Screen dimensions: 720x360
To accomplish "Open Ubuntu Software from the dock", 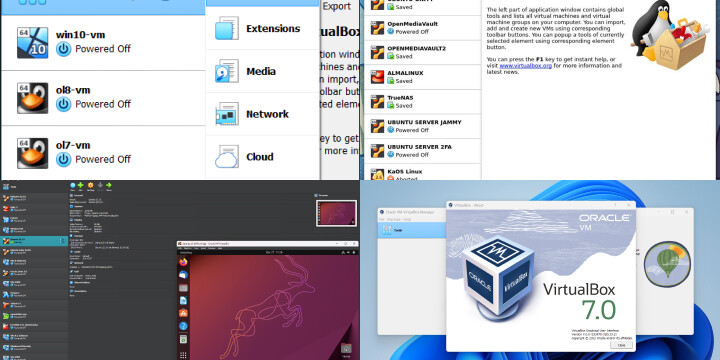I will [183, 313].
